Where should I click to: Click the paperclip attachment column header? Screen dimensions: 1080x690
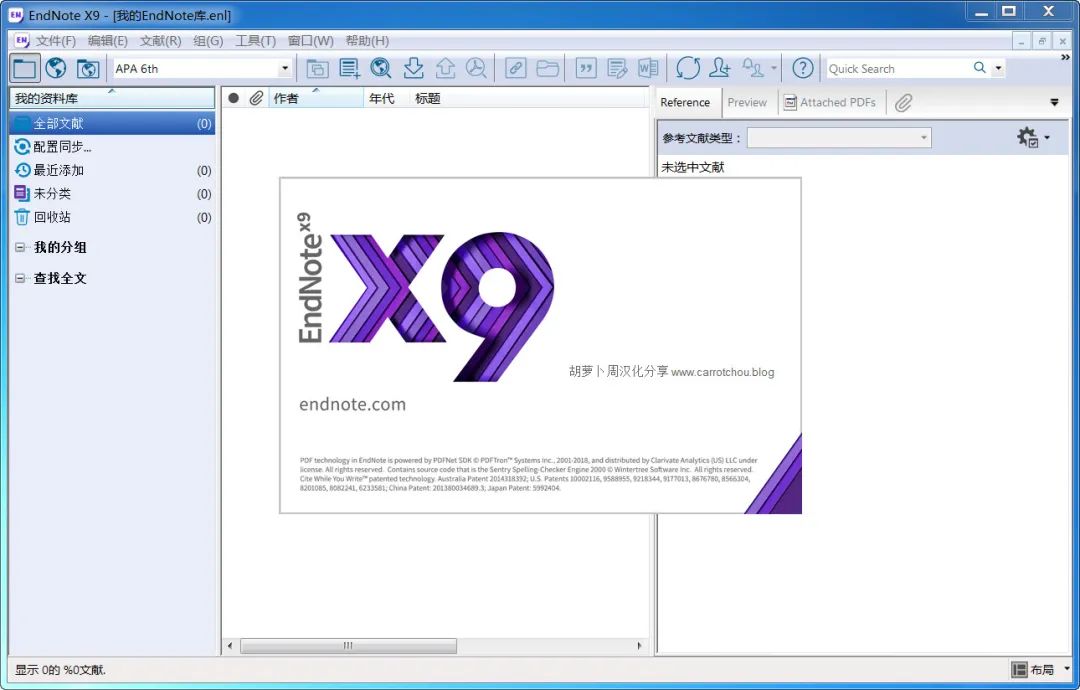pyautogui.click(x=256, y=98)
